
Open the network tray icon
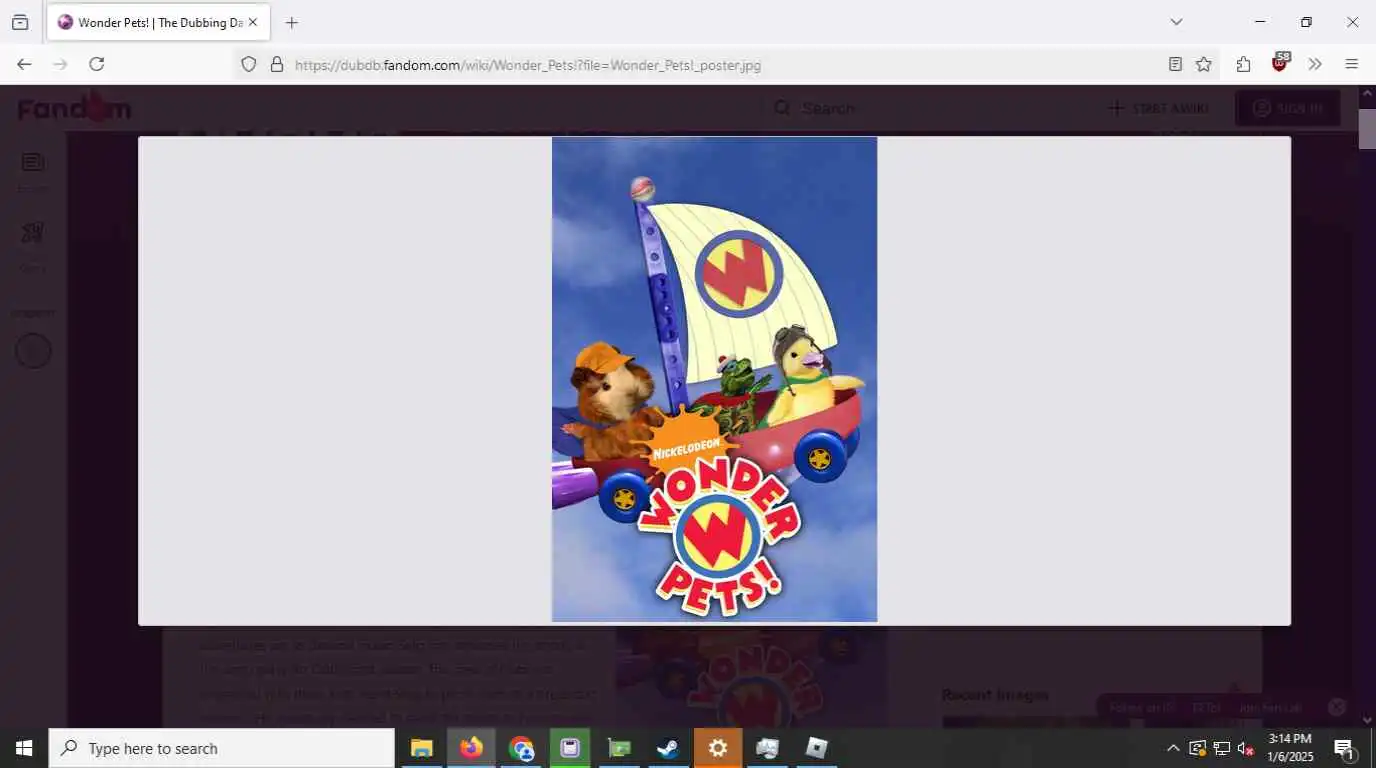pos(1221,748)
